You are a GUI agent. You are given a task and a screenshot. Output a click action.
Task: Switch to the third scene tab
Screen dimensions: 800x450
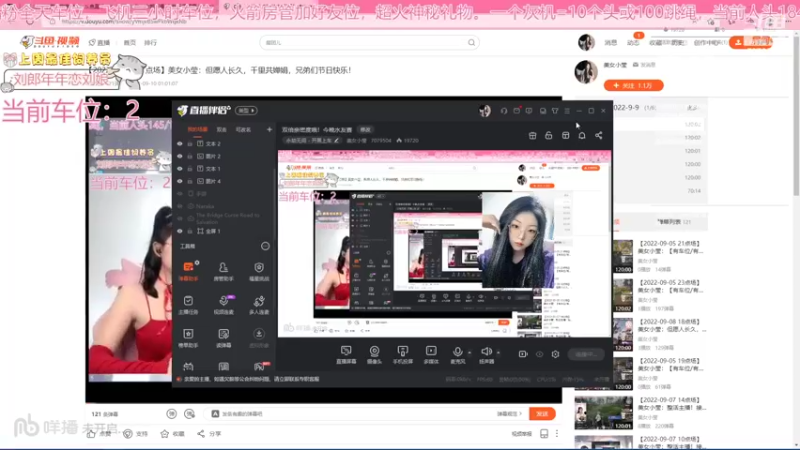[x=243, y=130]
